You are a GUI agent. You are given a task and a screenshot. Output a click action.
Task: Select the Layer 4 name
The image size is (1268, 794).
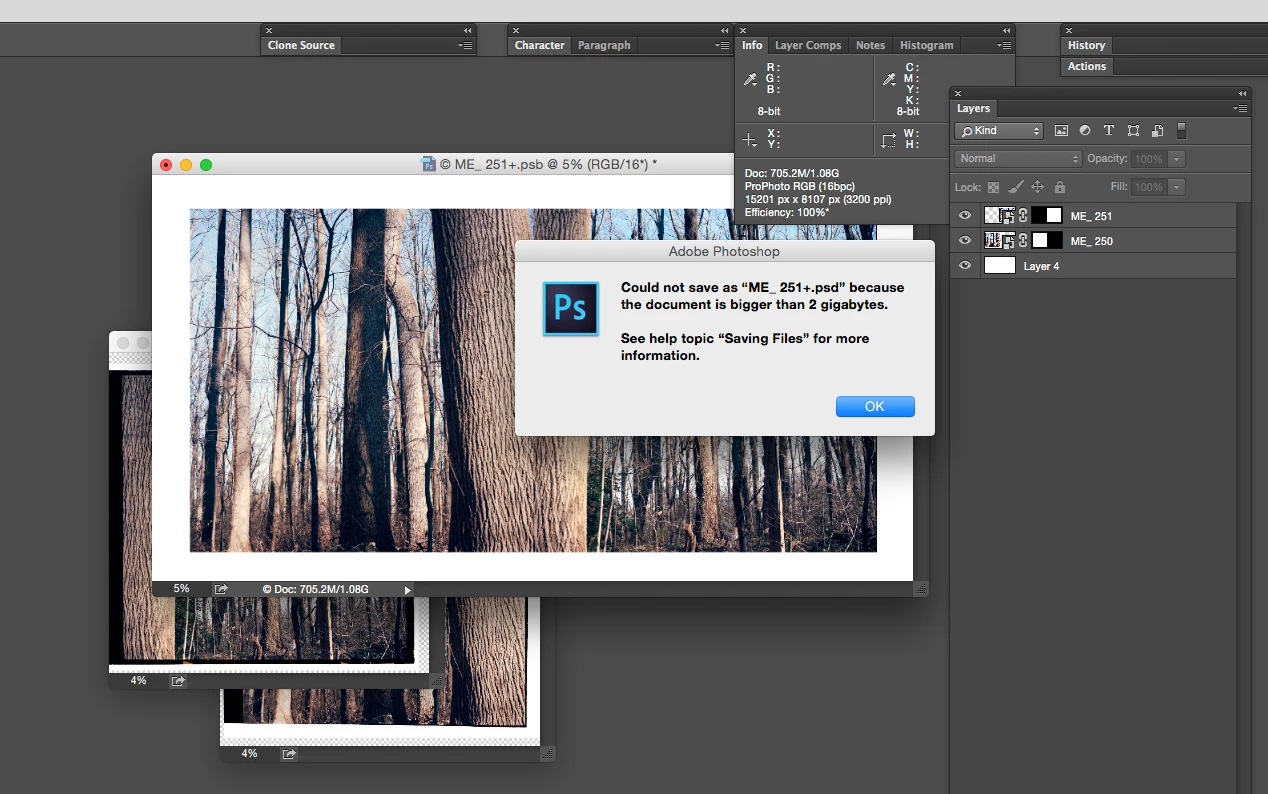[x=1041, y=266]
